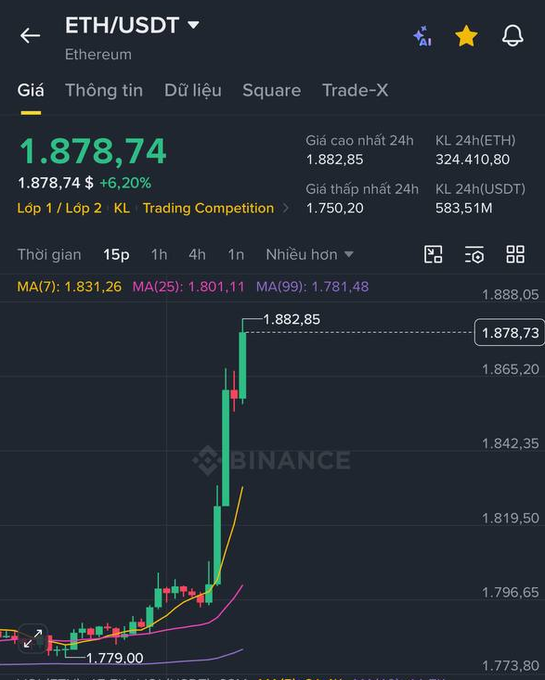
Task: Tap the back arrow icon
Action: (30, 35)
